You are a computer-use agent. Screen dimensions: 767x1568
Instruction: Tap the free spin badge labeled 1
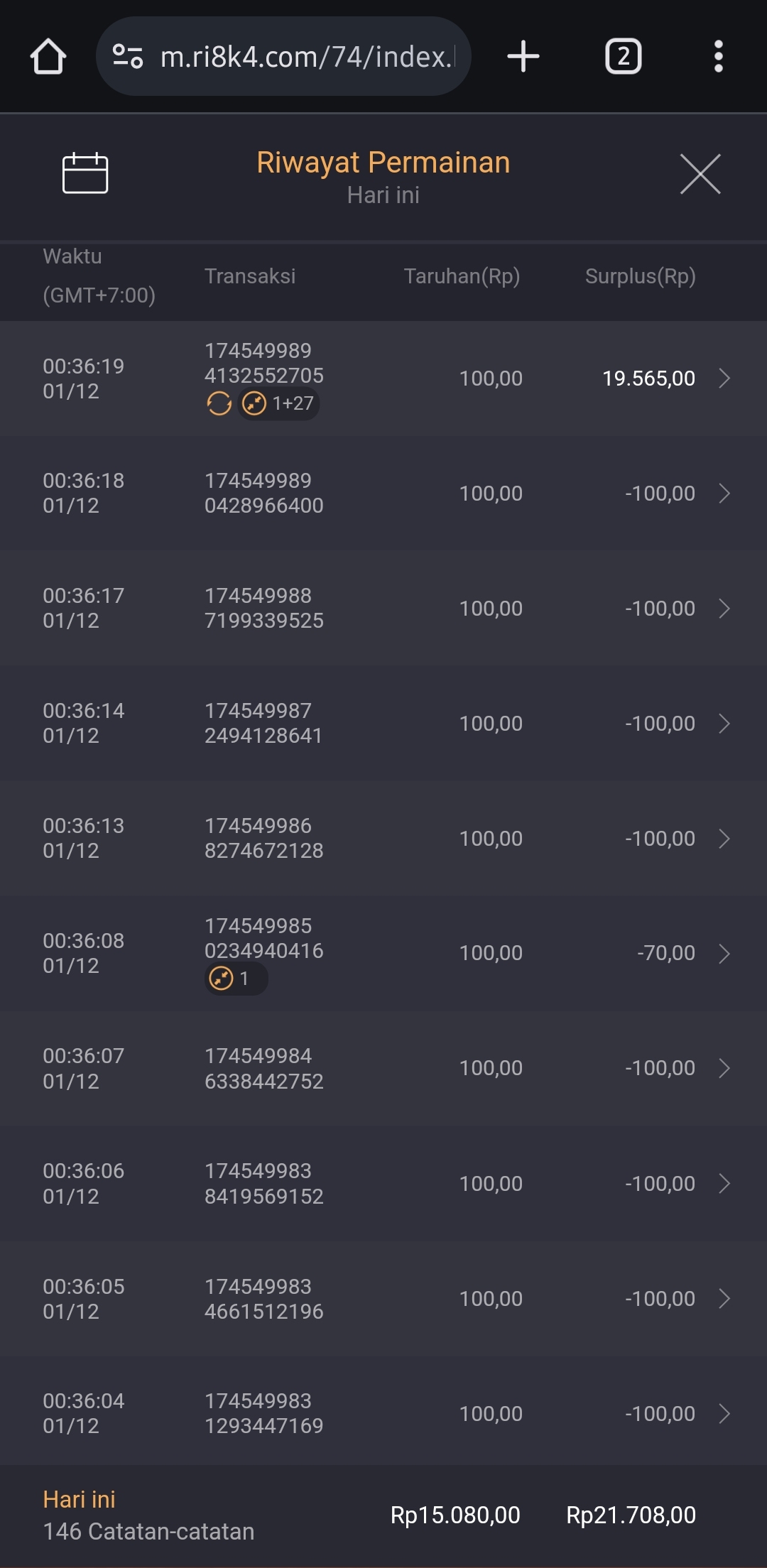(236, 979)
